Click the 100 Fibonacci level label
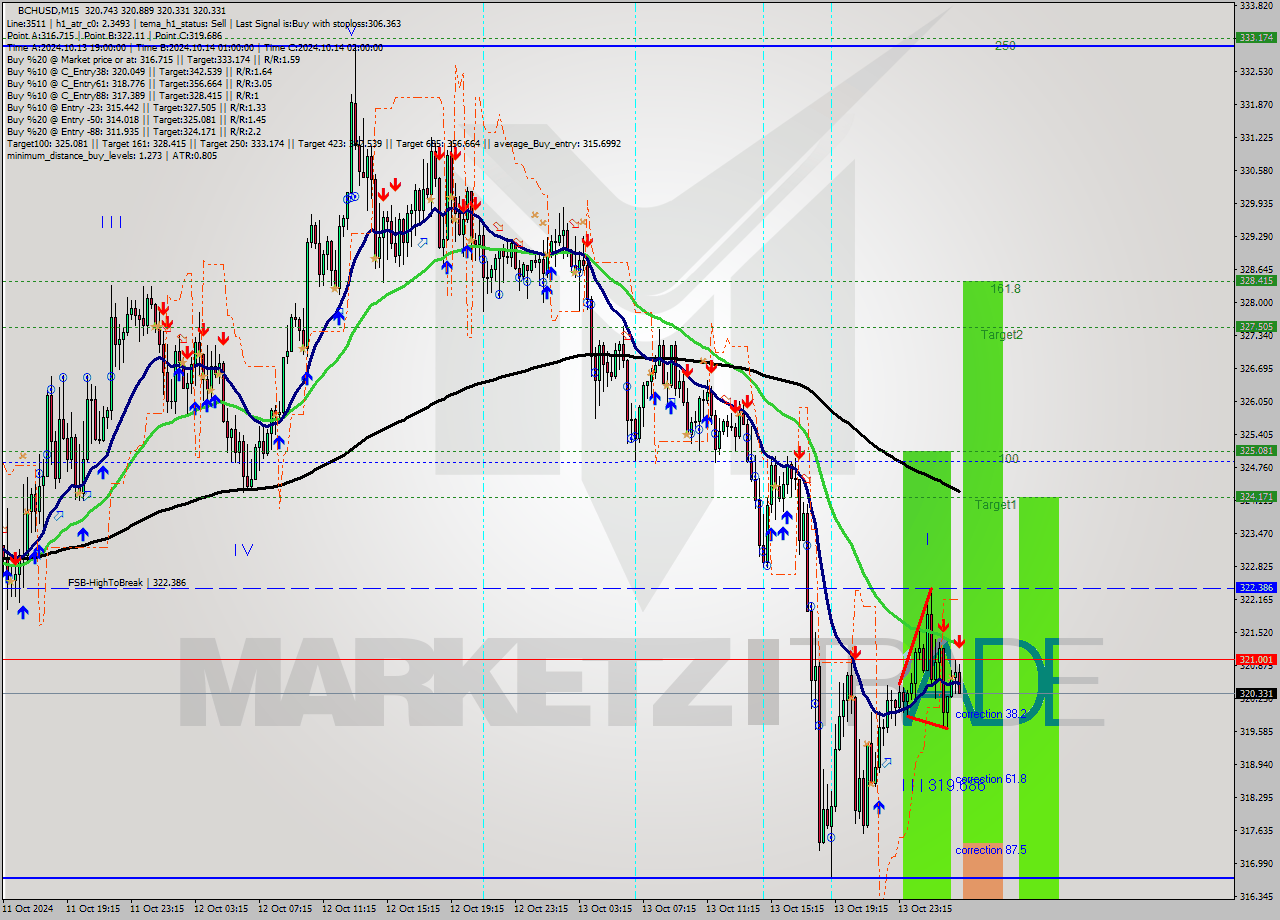This screenshot has width=1280, height=920. click(x=1009, y=459)
